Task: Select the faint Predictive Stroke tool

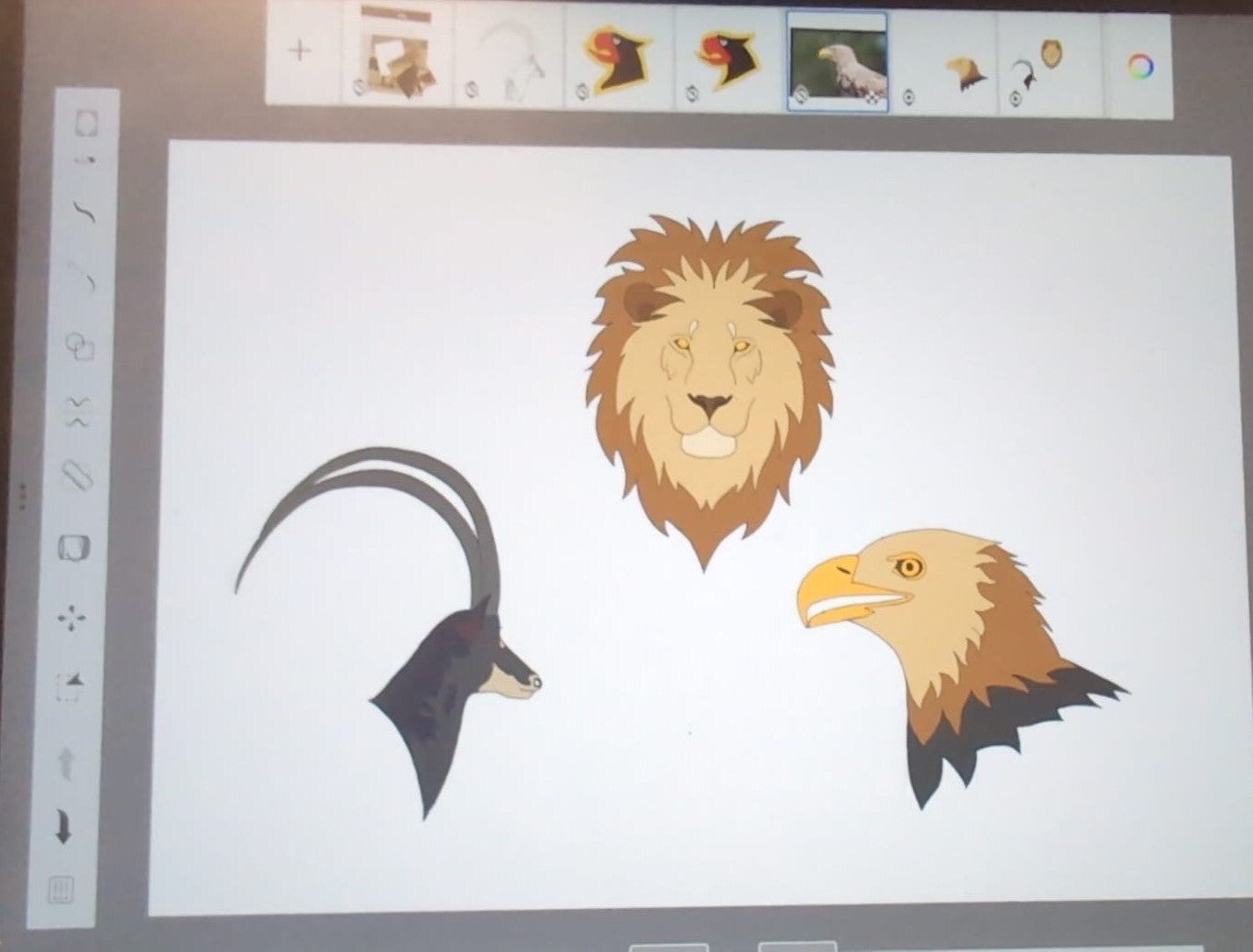Action: [82, 275]
